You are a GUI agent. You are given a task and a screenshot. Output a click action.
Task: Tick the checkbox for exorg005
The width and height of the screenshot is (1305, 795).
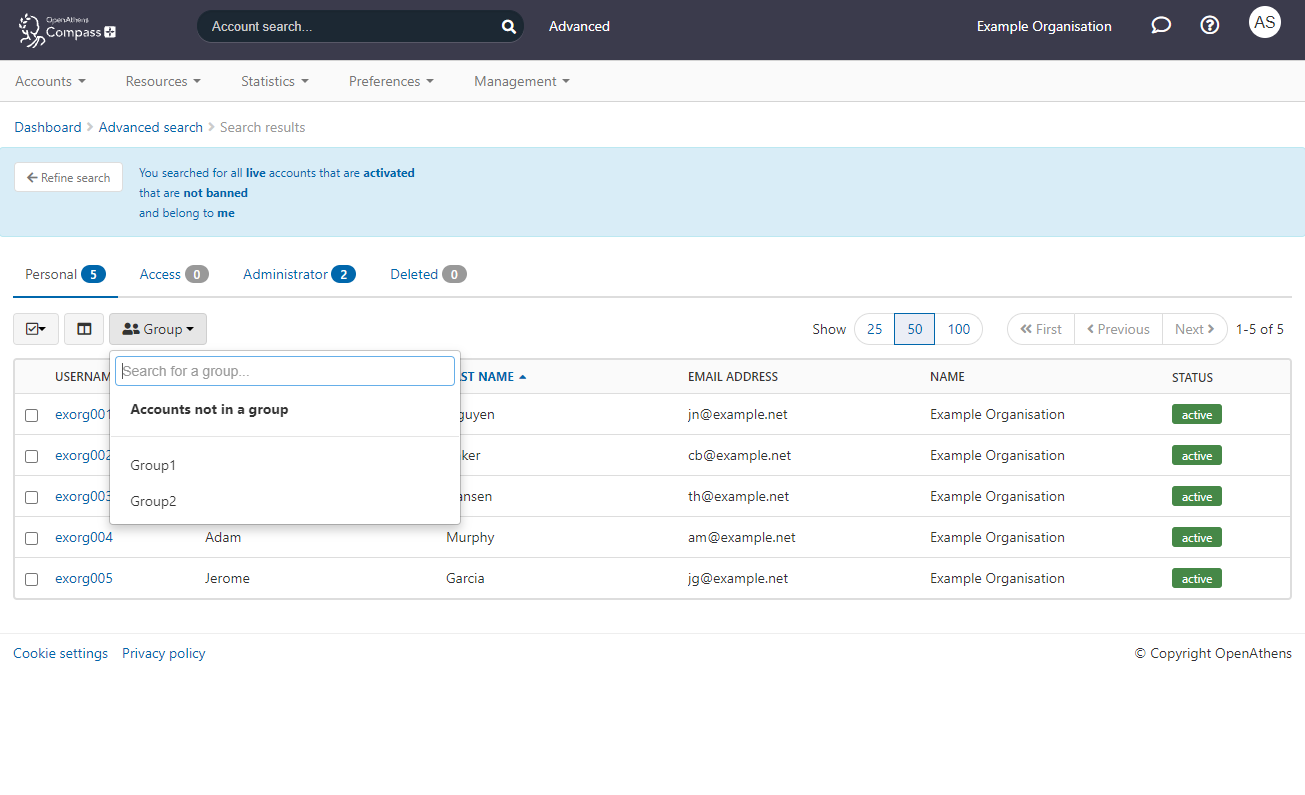click(x=32, y=579)
